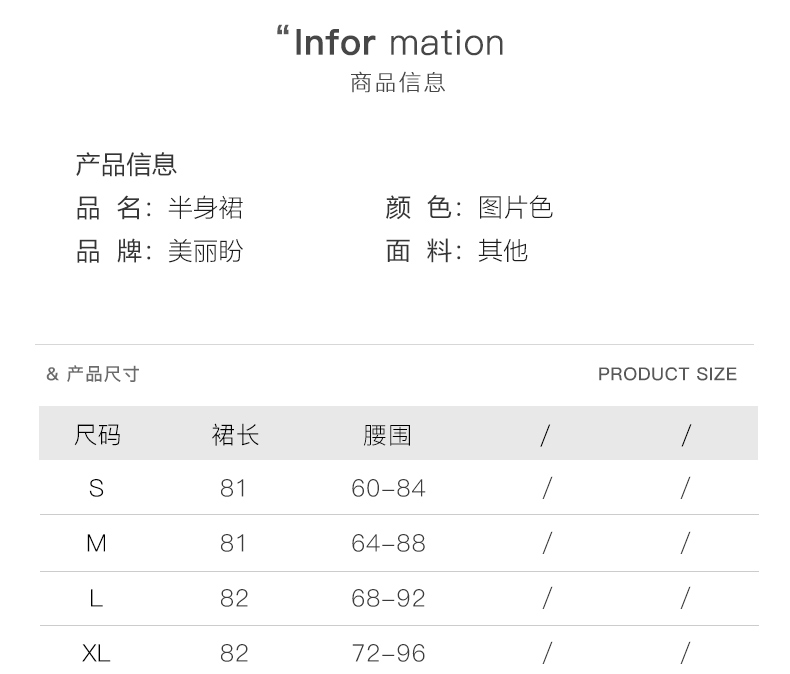Select the brand name 美丽盼
The image size is (790, 674).
205,251
